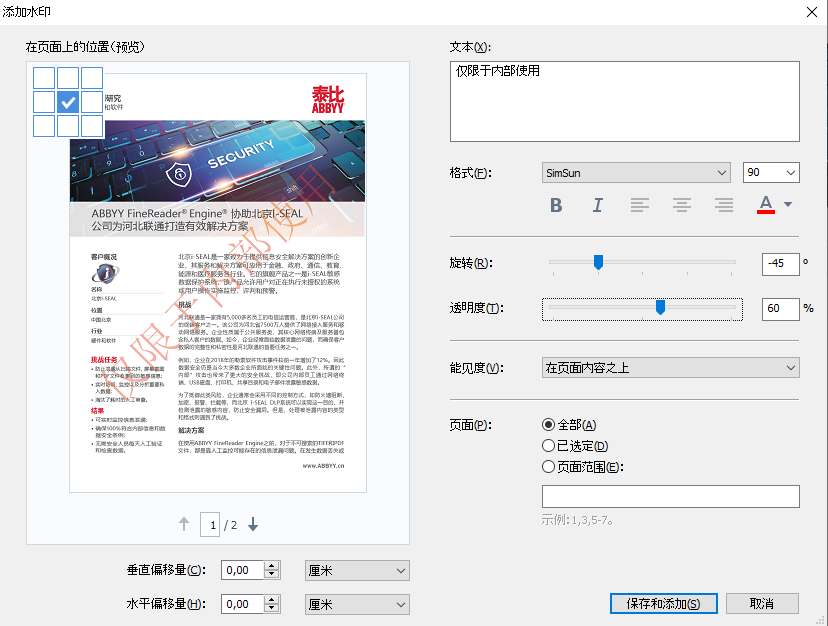Toggle italic formatting for watermark text
This screenshot has height=626, width=828.
point(597,204)
